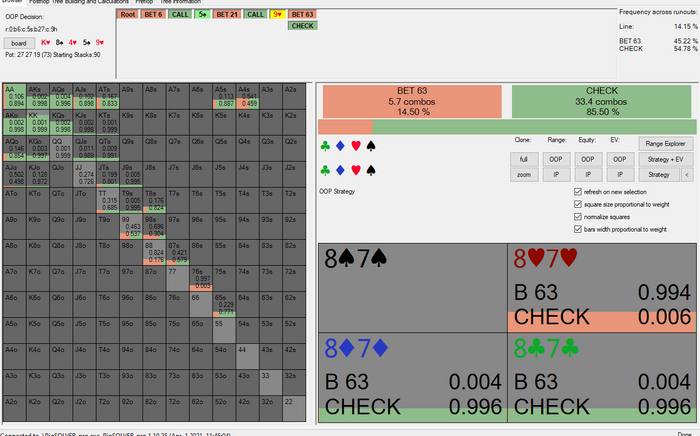
Task: Select JTs cell in hand matrix
Action: (x=108, y=174)
